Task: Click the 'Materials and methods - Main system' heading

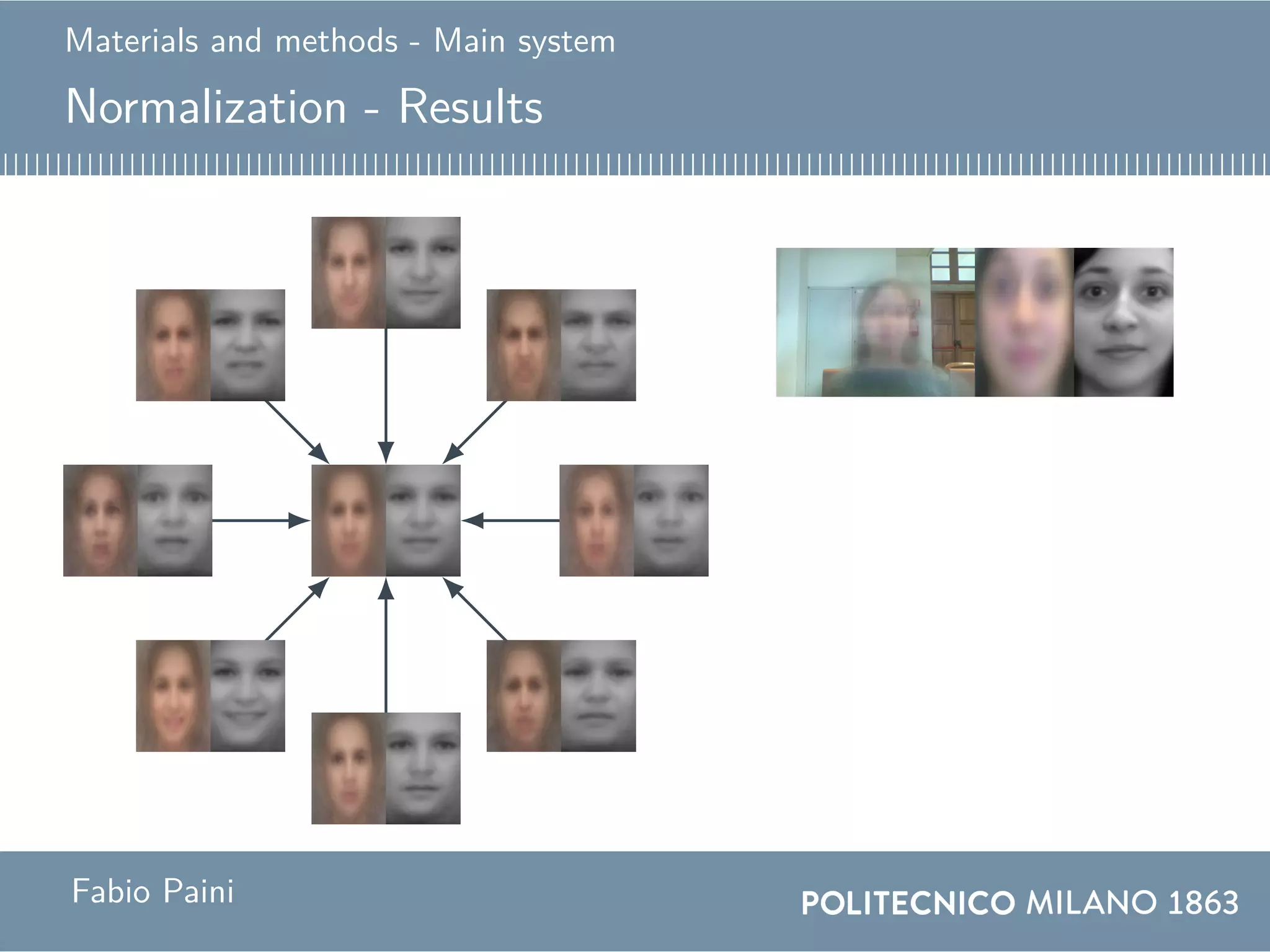Action: click(340, 42)
